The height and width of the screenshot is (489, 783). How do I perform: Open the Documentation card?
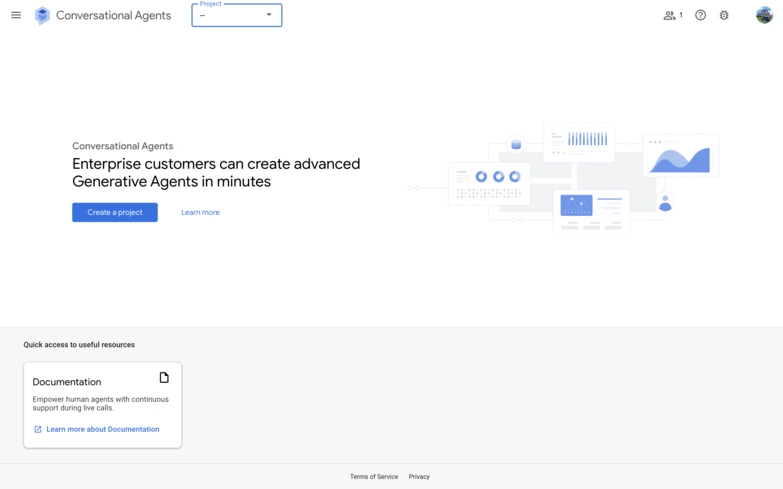point(102,405)
